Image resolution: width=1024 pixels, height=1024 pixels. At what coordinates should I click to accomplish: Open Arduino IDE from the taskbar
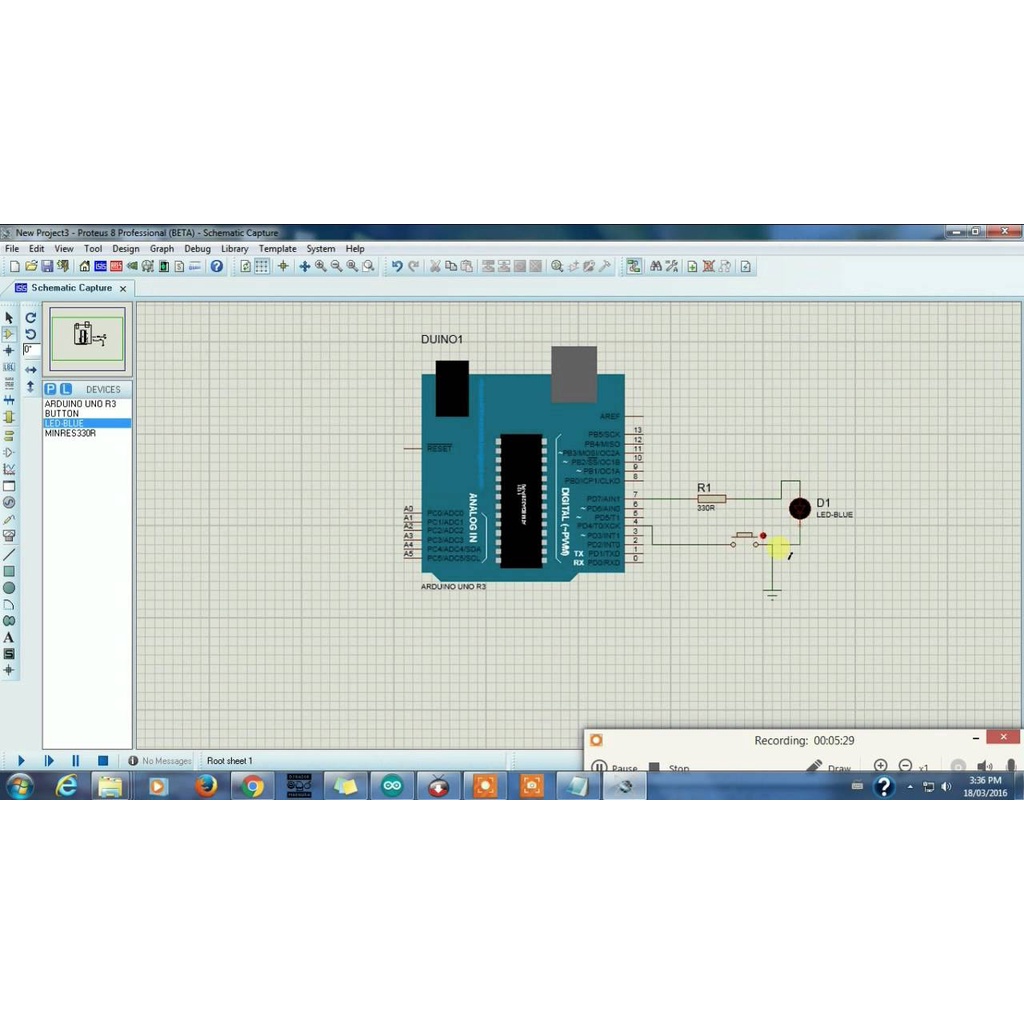[392, 786]
